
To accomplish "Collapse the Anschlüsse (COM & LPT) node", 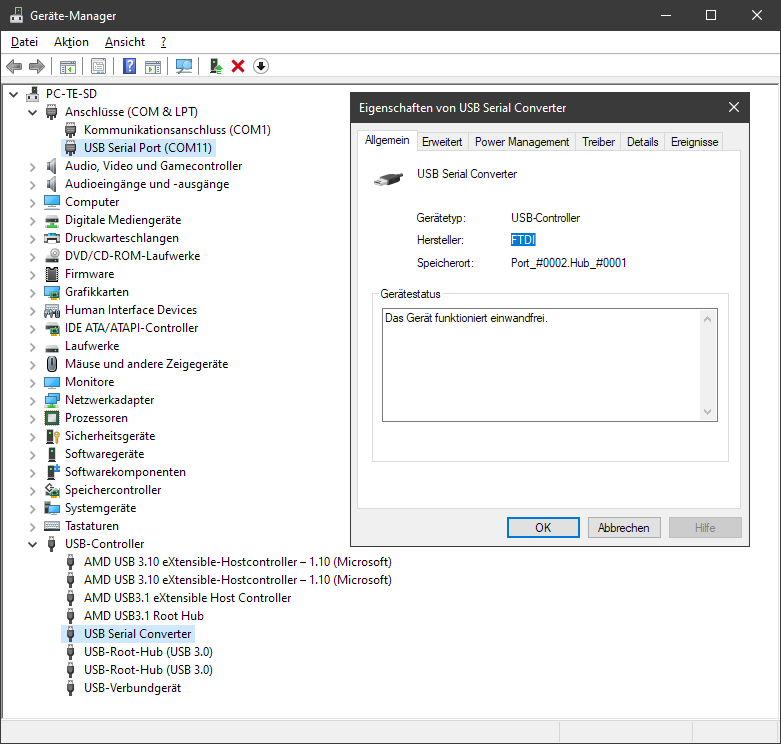I will [34, 112].
